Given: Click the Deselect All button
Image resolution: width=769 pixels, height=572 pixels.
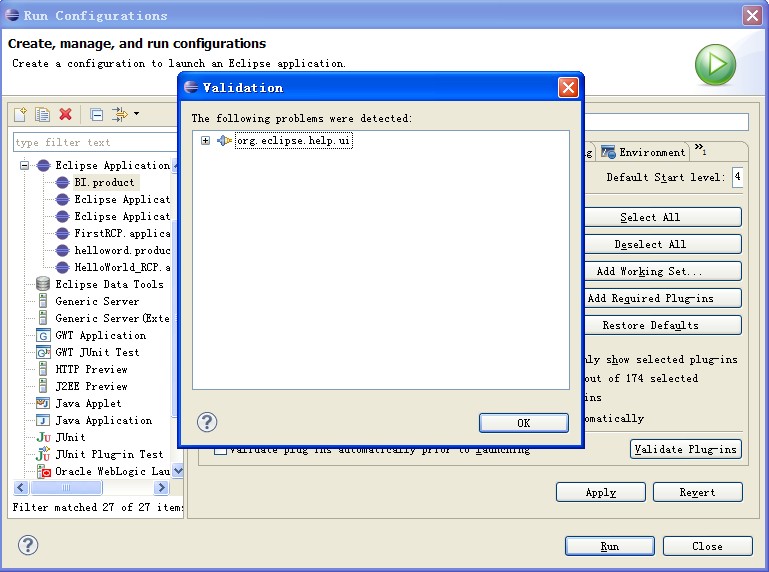Looking at the screenshot, I should [x=662, y=244].
